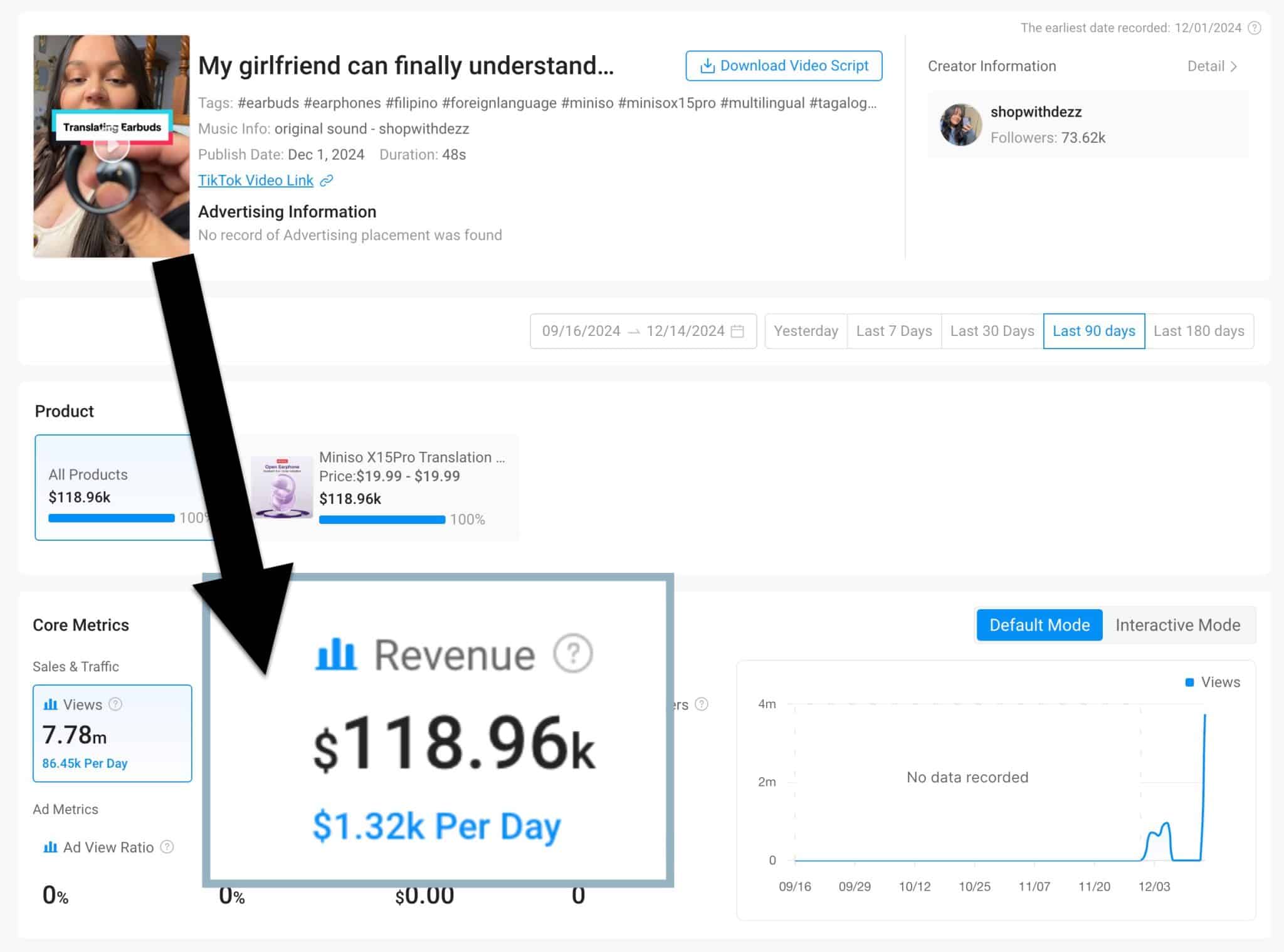Switch to Interactive Mode
Screen dimensions: 1284x952
pyautogui.click(x=1177, y=624)
